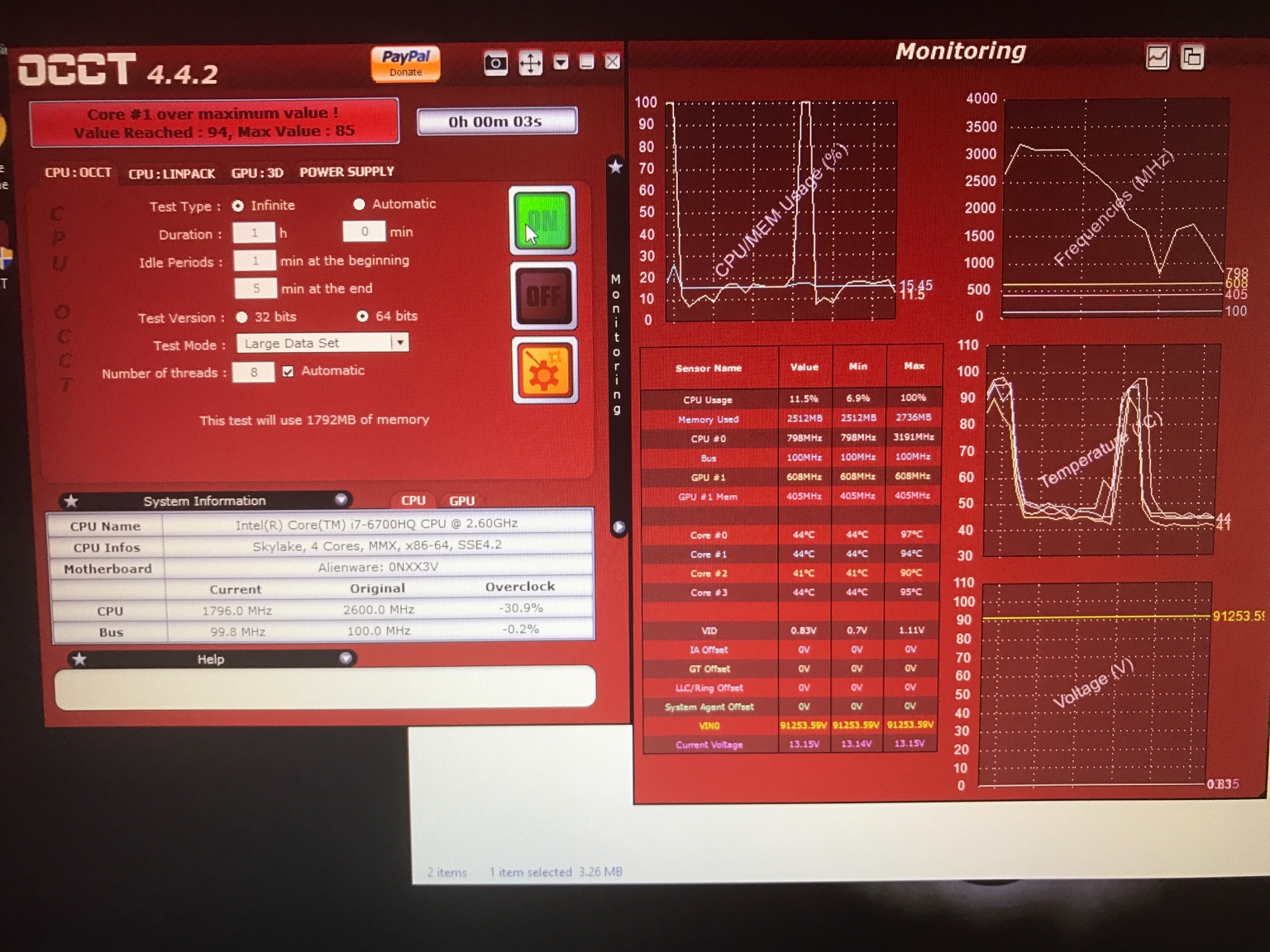Click the Core #1 over maximum value warning
1270x952 pixels.
tap(214, 122)
